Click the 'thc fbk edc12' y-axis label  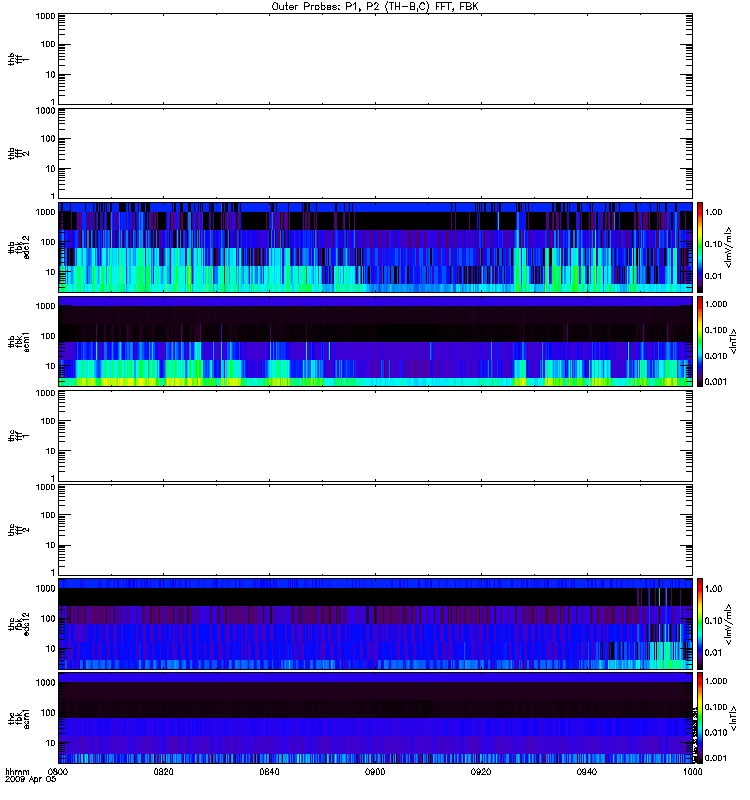pyautogui.click(x=19, y=623)
